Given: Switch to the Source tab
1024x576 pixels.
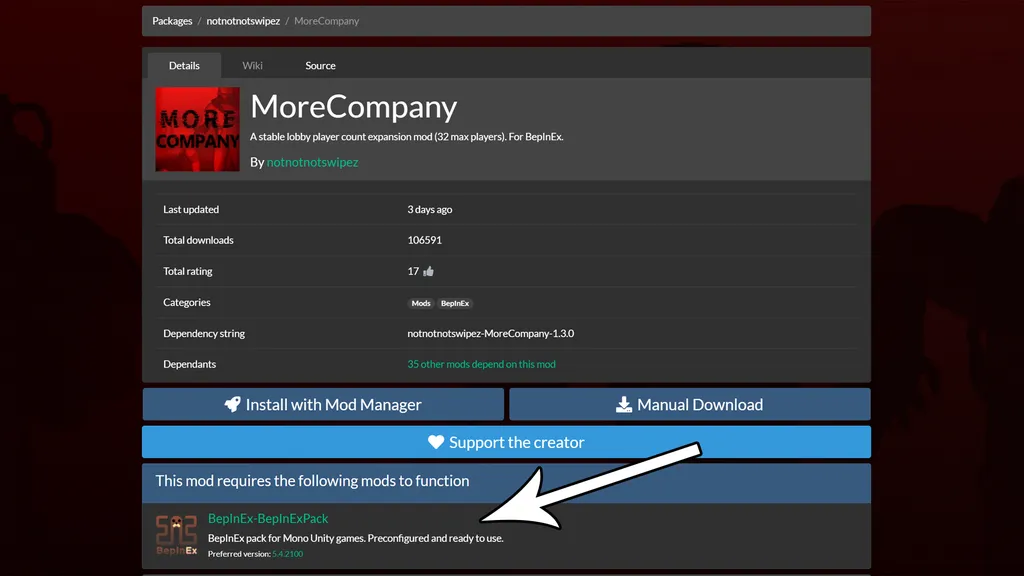Looking at the screenshot, I should click(x=320, y=65).
